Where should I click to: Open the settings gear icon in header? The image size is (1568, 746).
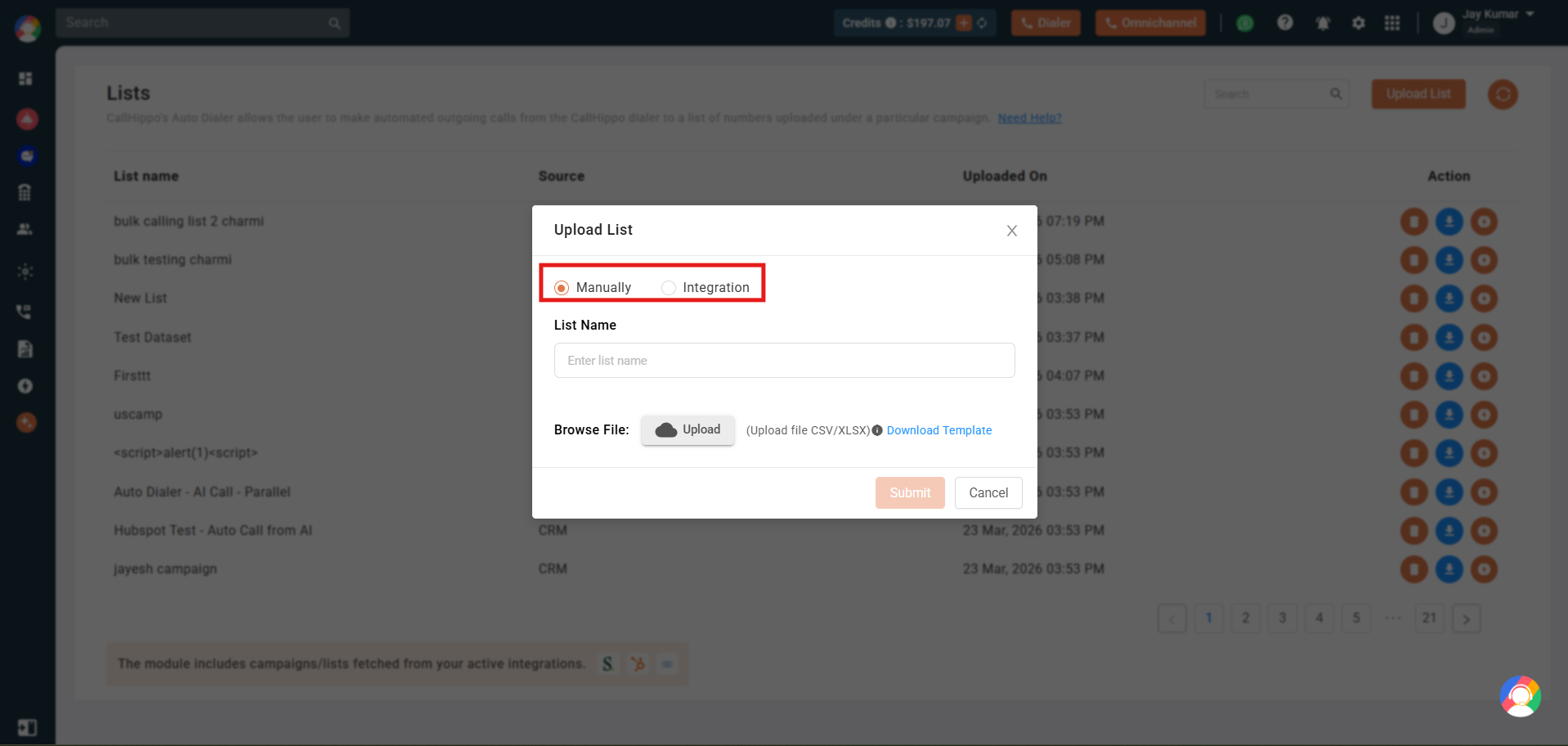[1358, 23]
